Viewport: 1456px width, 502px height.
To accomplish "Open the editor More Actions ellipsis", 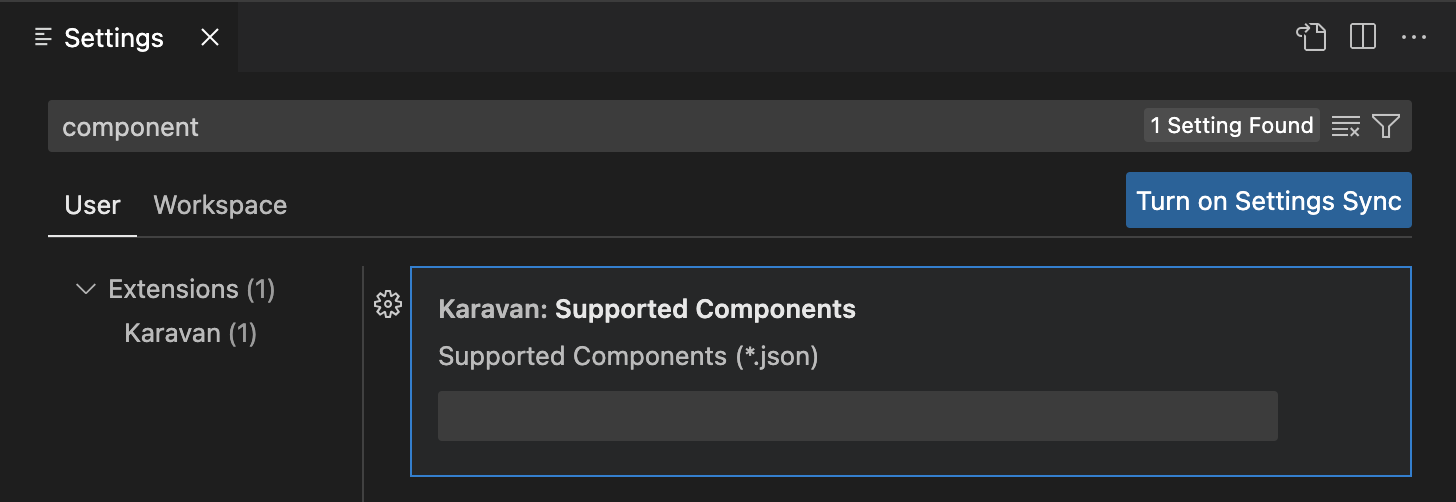I will pyautogui.click(x=1414, y=38).
